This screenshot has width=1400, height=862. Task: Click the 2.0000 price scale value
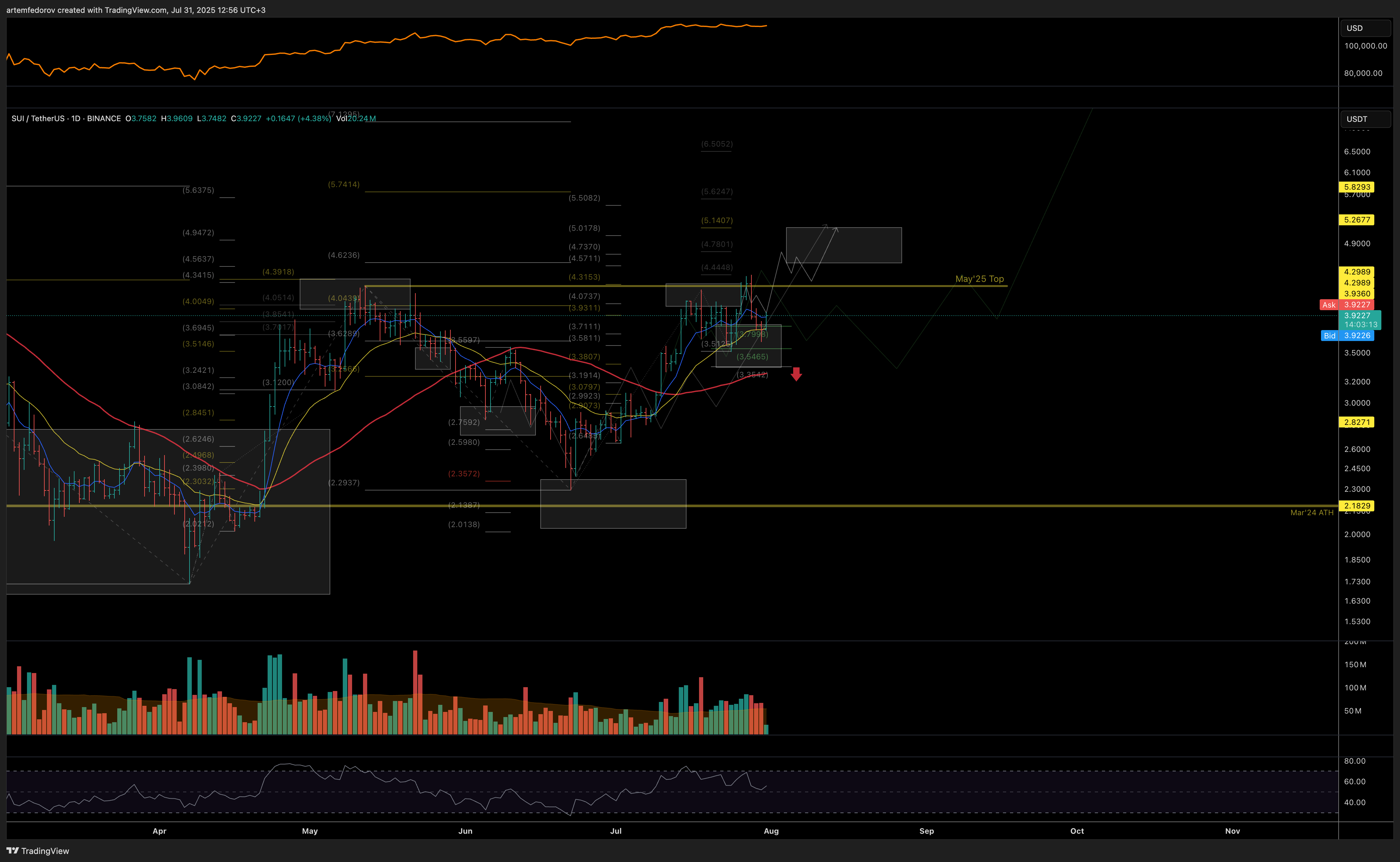click(1357, 535)
